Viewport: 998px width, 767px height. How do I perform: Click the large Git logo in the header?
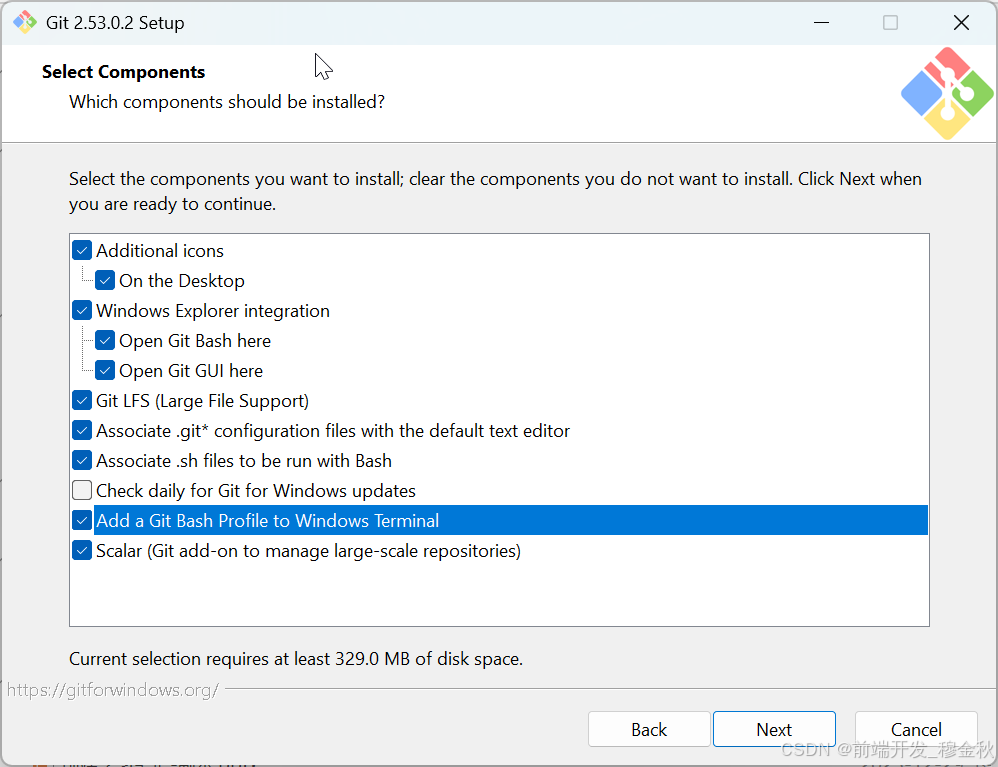pyautogui.click(x=947, y=94)
